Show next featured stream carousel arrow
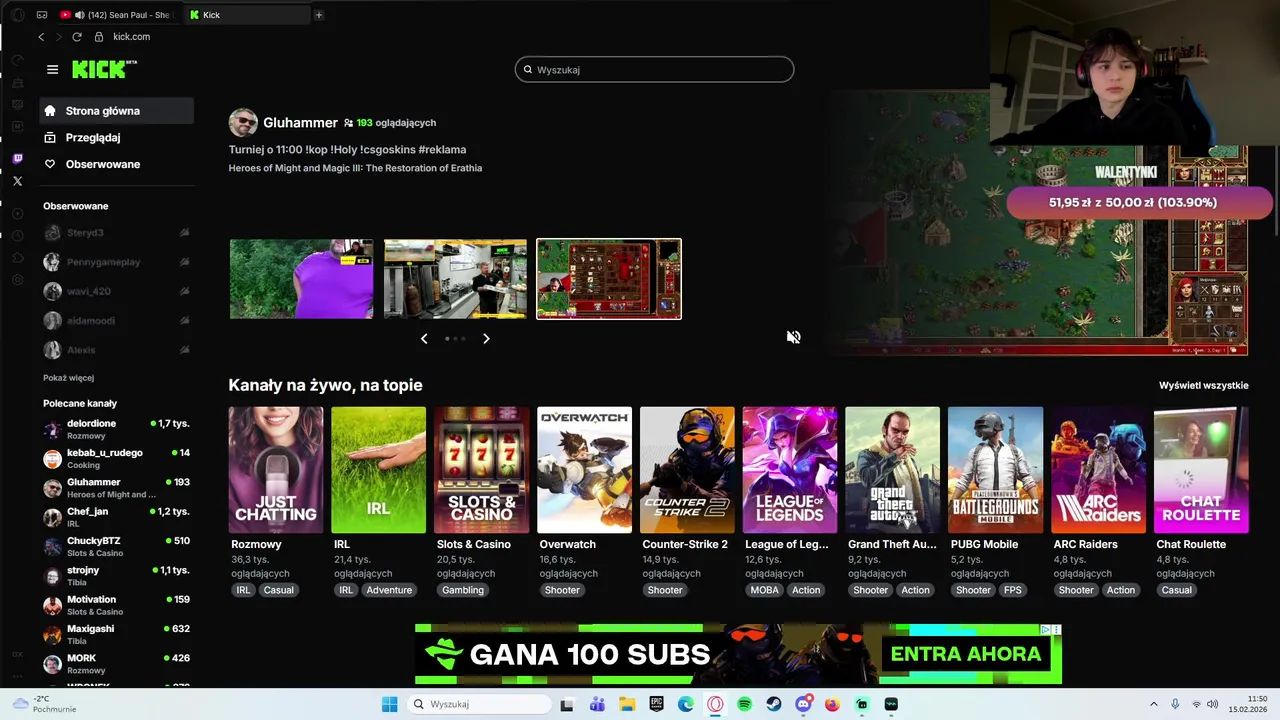The image size is (1280, 720). coord(486,339)
